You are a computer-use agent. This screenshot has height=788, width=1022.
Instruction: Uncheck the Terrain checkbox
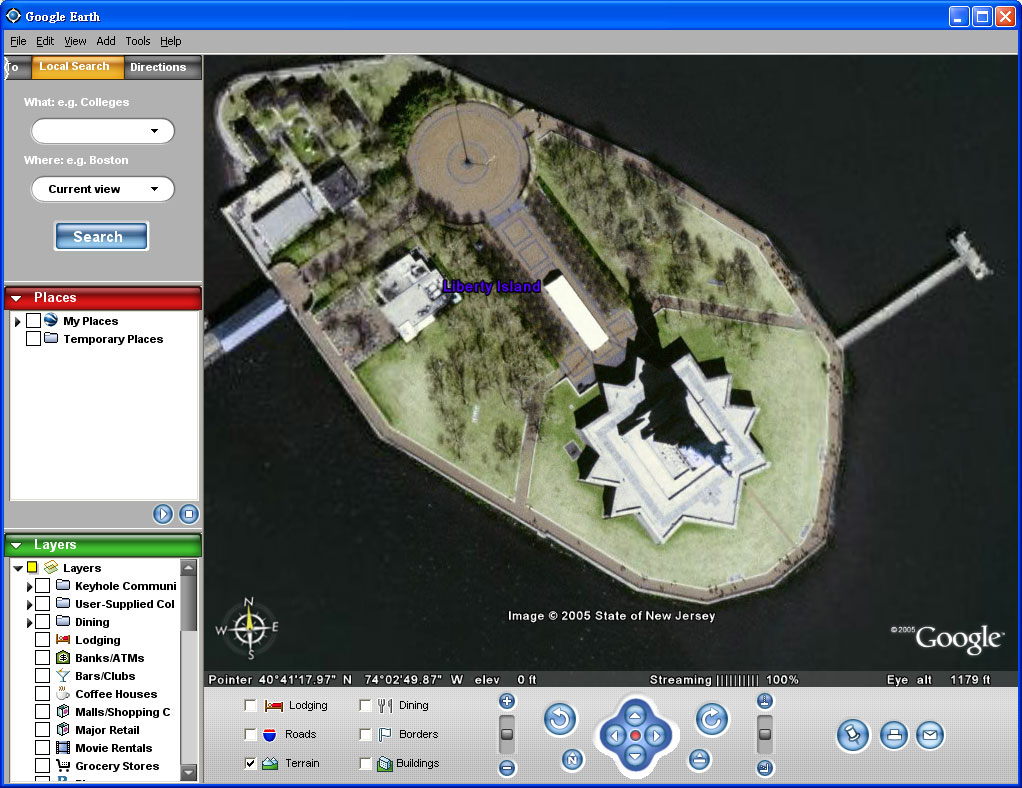pyautogui.click(x=250, y=763)
